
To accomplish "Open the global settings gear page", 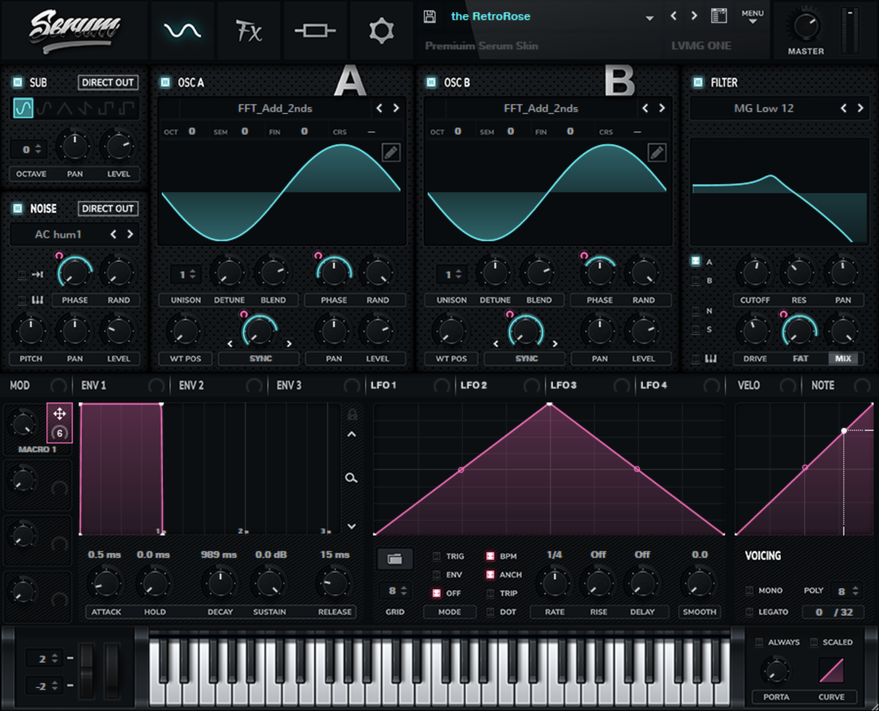I will (381, 30).
